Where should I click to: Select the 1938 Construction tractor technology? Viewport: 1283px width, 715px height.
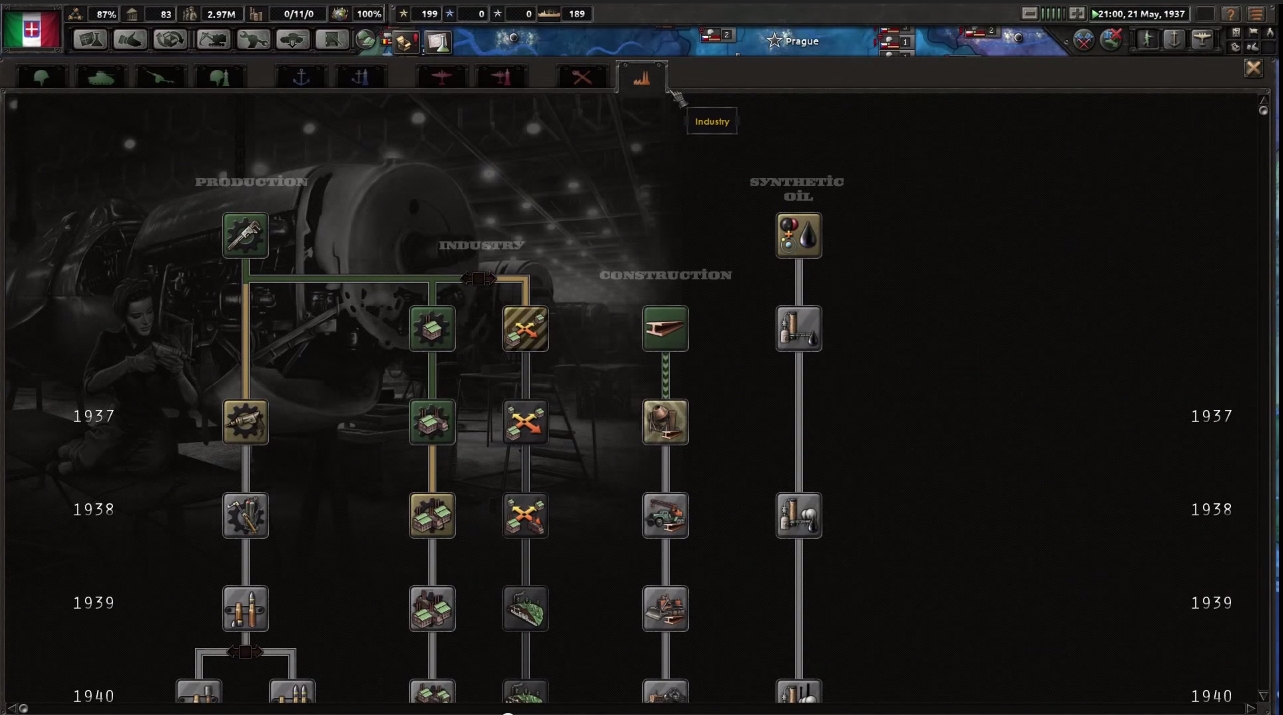click(665, 515)
